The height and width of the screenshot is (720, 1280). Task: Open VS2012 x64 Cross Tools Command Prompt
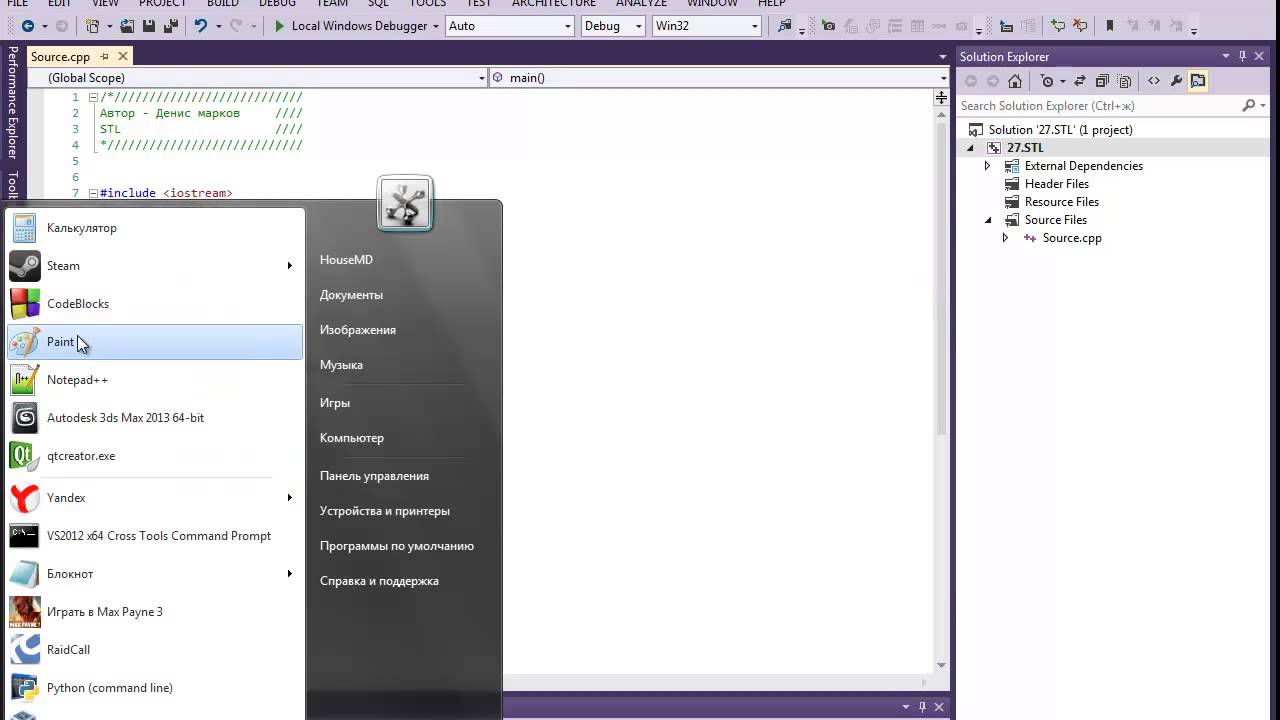point(155,536)
